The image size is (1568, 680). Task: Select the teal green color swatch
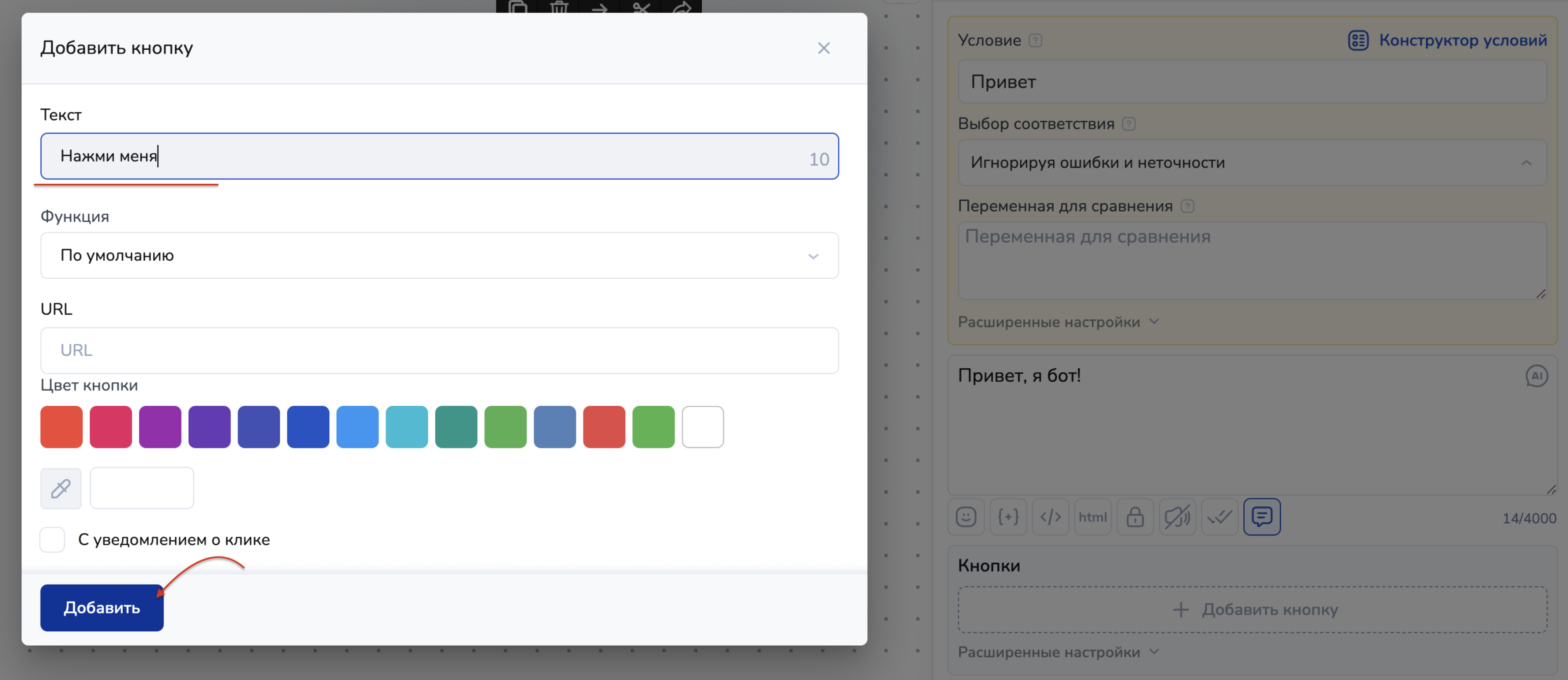(456, 427)
